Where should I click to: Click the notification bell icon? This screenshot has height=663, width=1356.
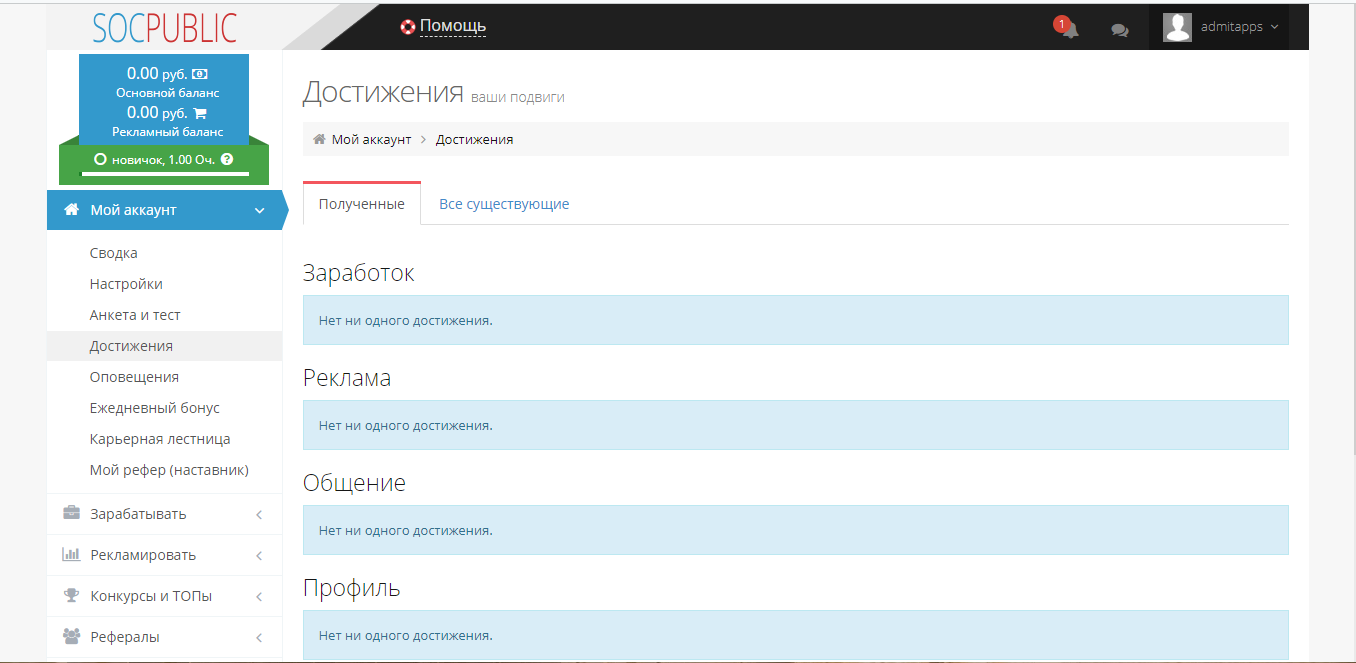coord(1068,28)
